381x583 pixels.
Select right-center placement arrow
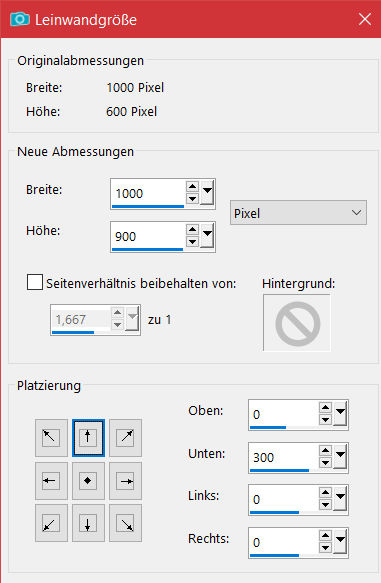pyautogui.click(x=126, y=481)
